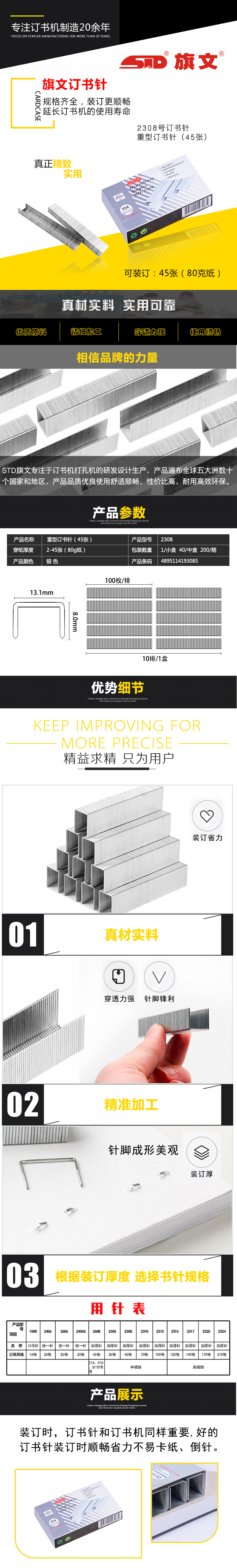Click the 优势细节 section header
Image resolution: width=237 pixels, height=1568 pixels.
pos(118,690)
